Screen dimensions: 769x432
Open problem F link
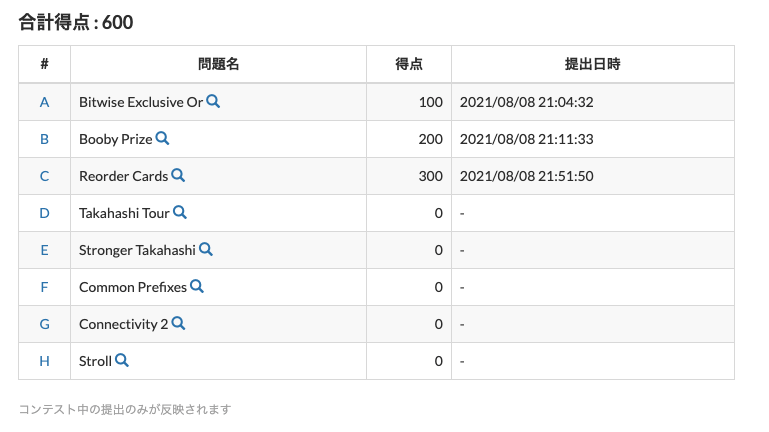(44, 287)
